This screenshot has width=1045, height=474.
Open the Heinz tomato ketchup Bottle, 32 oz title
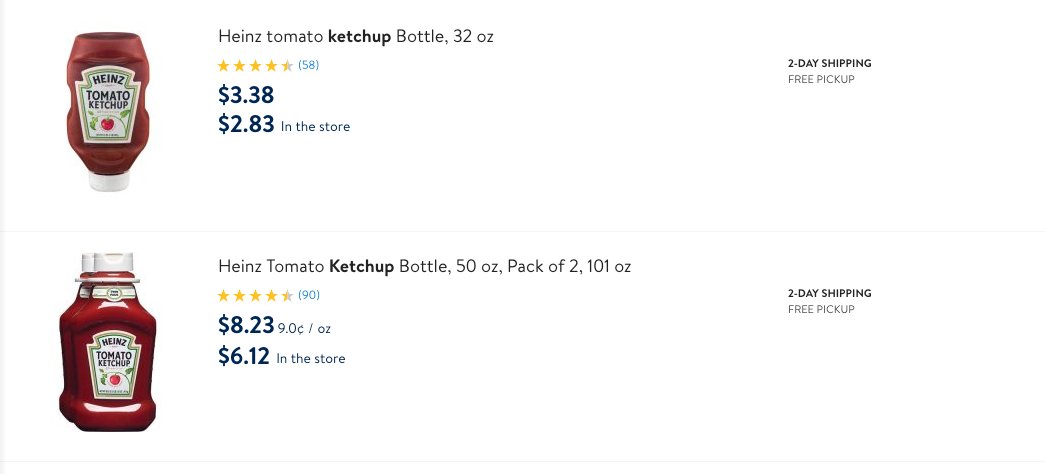(355, 36)
